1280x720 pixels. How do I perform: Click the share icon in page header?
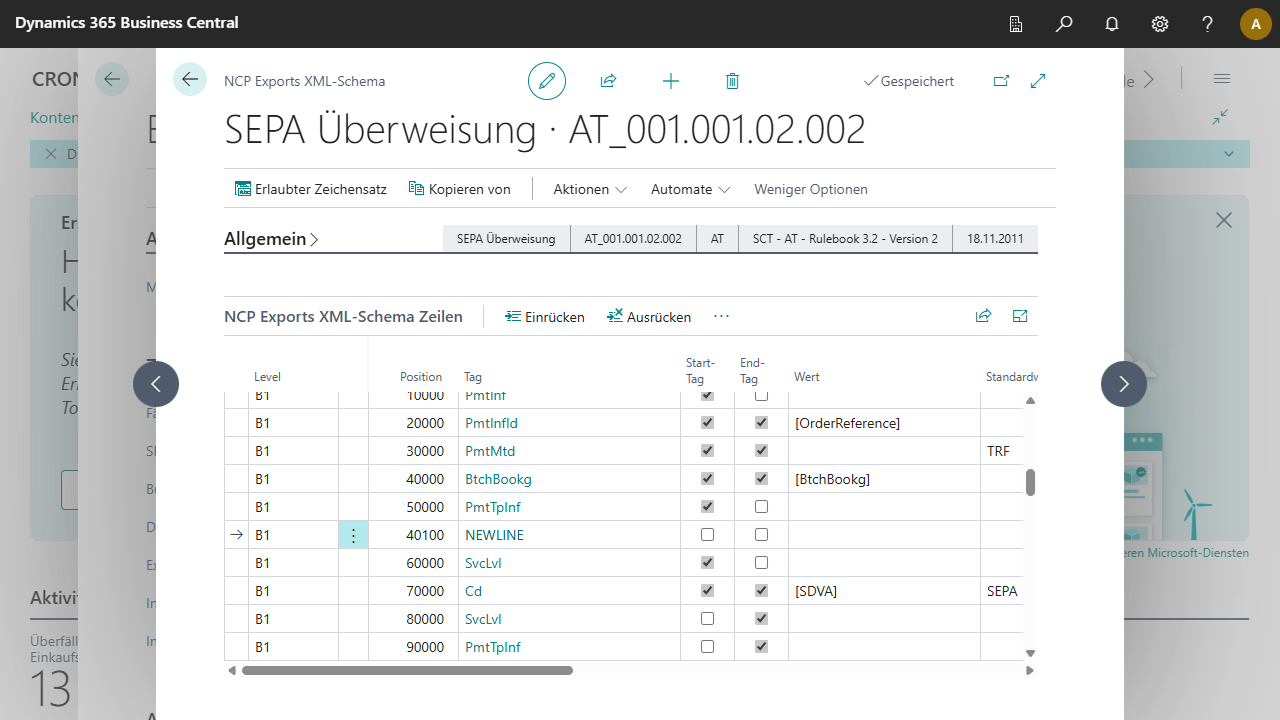(x=608, y=81)
